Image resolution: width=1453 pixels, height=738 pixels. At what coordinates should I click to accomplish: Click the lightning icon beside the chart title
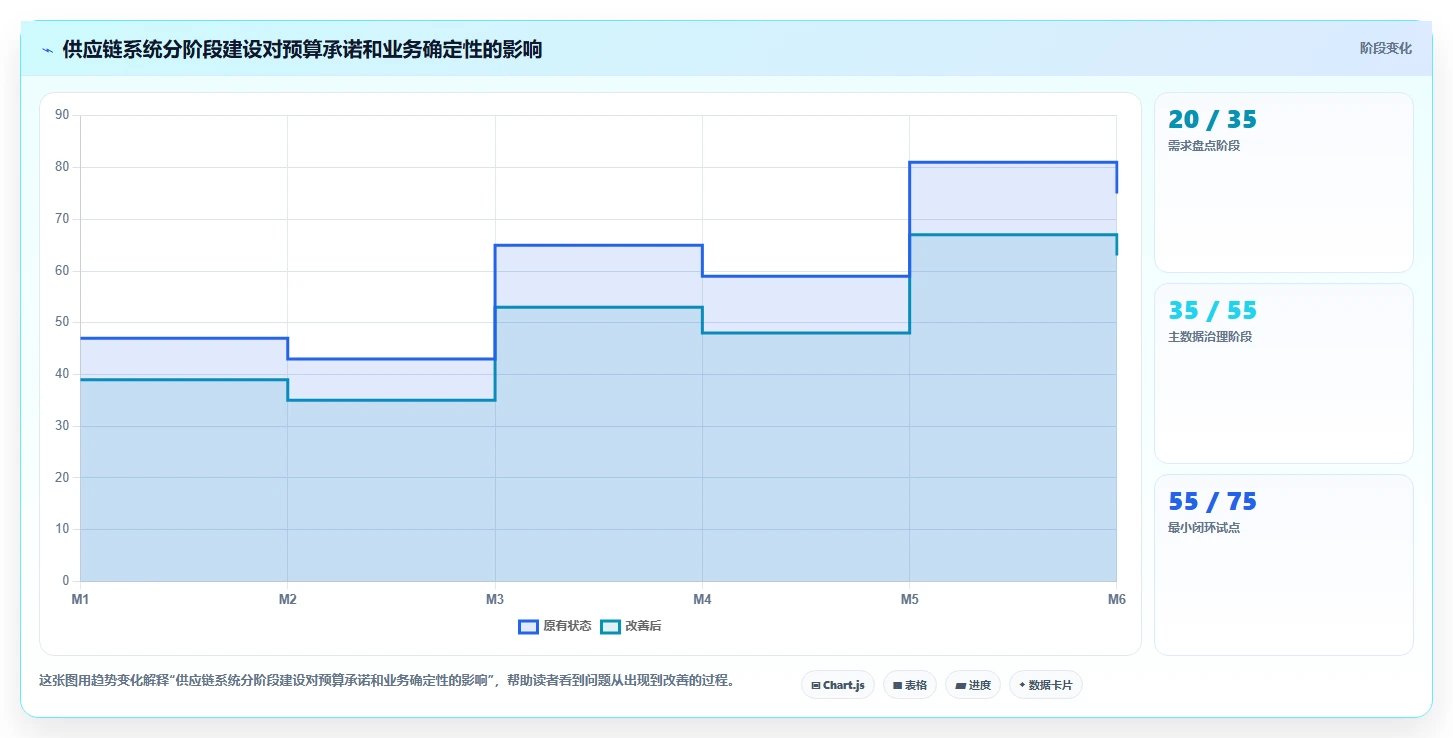click(48, 49)
